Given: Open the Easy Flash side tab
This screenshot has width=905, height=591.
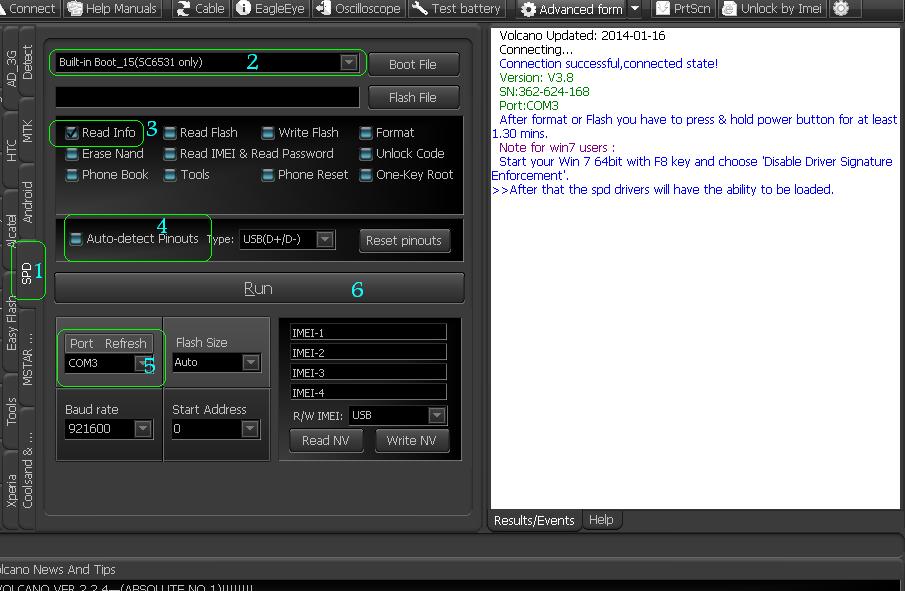Looking at the screenshot, I should [x=11, y=323].
